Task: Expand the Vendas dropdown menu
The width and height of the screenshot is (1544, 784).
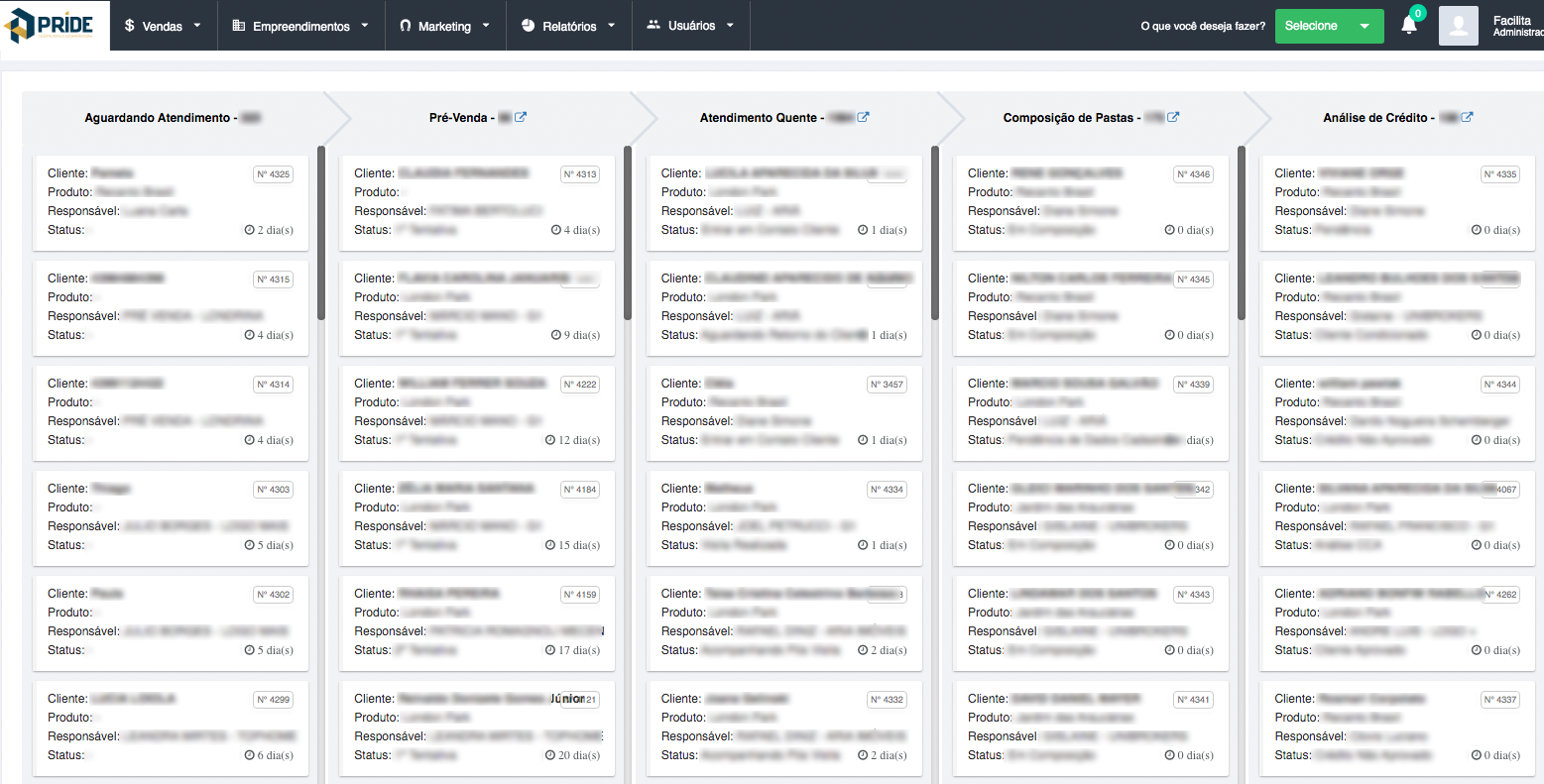Action: (x=163, y=26)
